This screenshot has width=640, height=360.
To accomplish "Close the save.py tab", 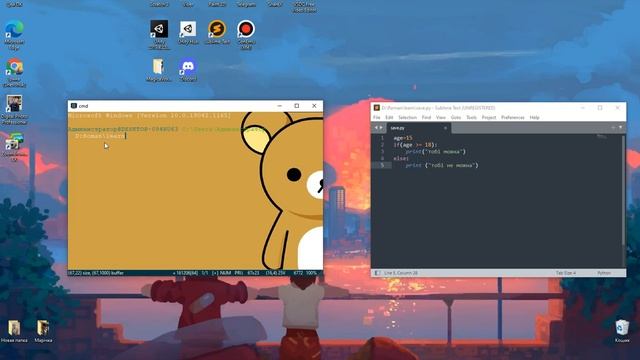I will [445, 128].
